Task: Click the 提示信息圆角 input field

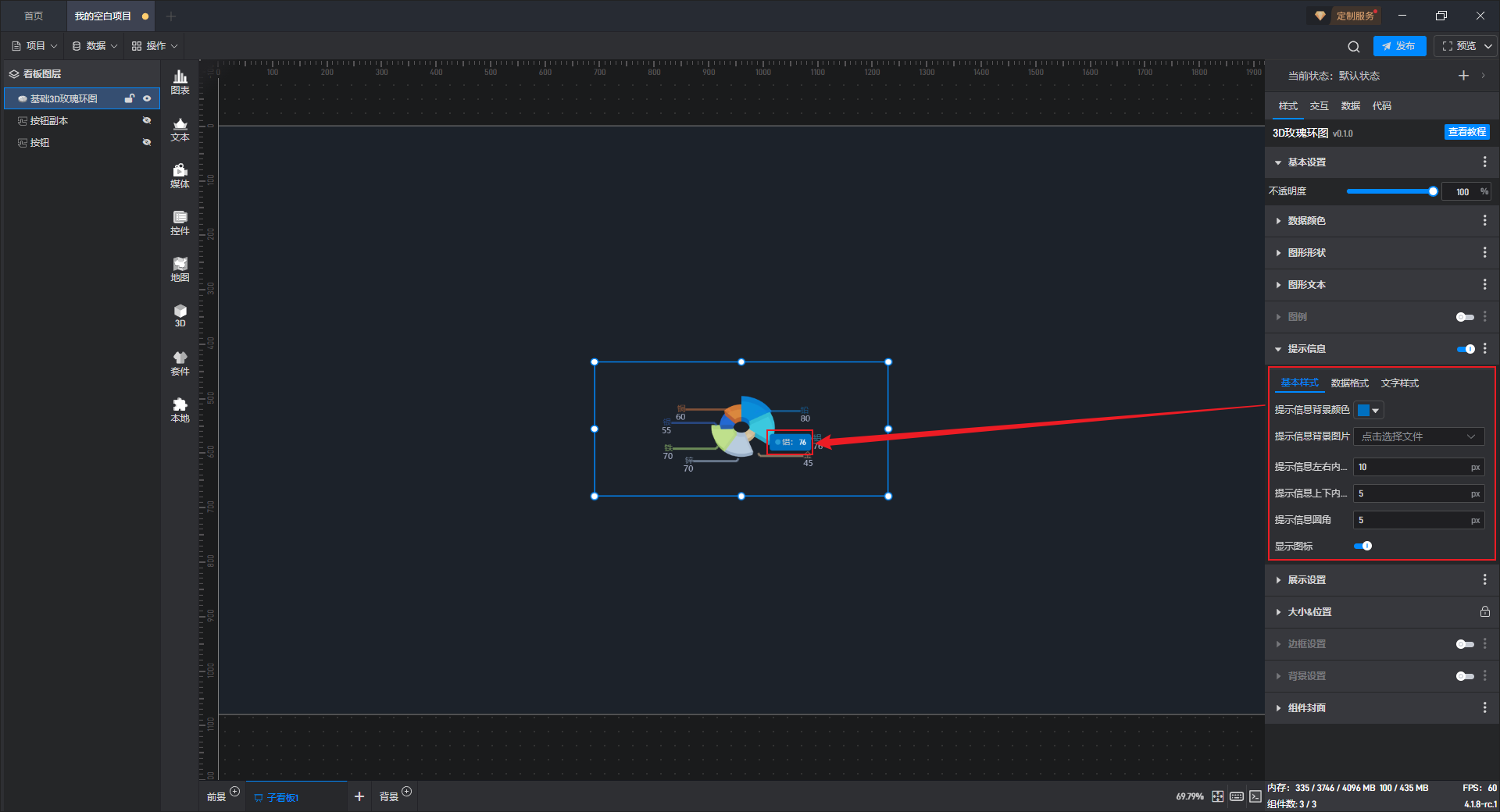Action: point(1419,520)
